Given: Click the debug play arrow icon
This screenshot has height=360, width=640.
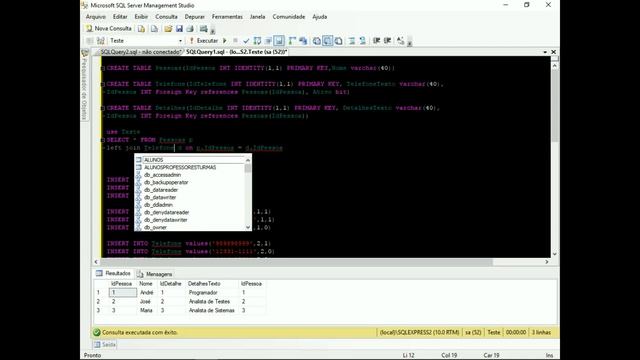Looking at the screenshot, I should pyautogui.click(x=224, y=41).
